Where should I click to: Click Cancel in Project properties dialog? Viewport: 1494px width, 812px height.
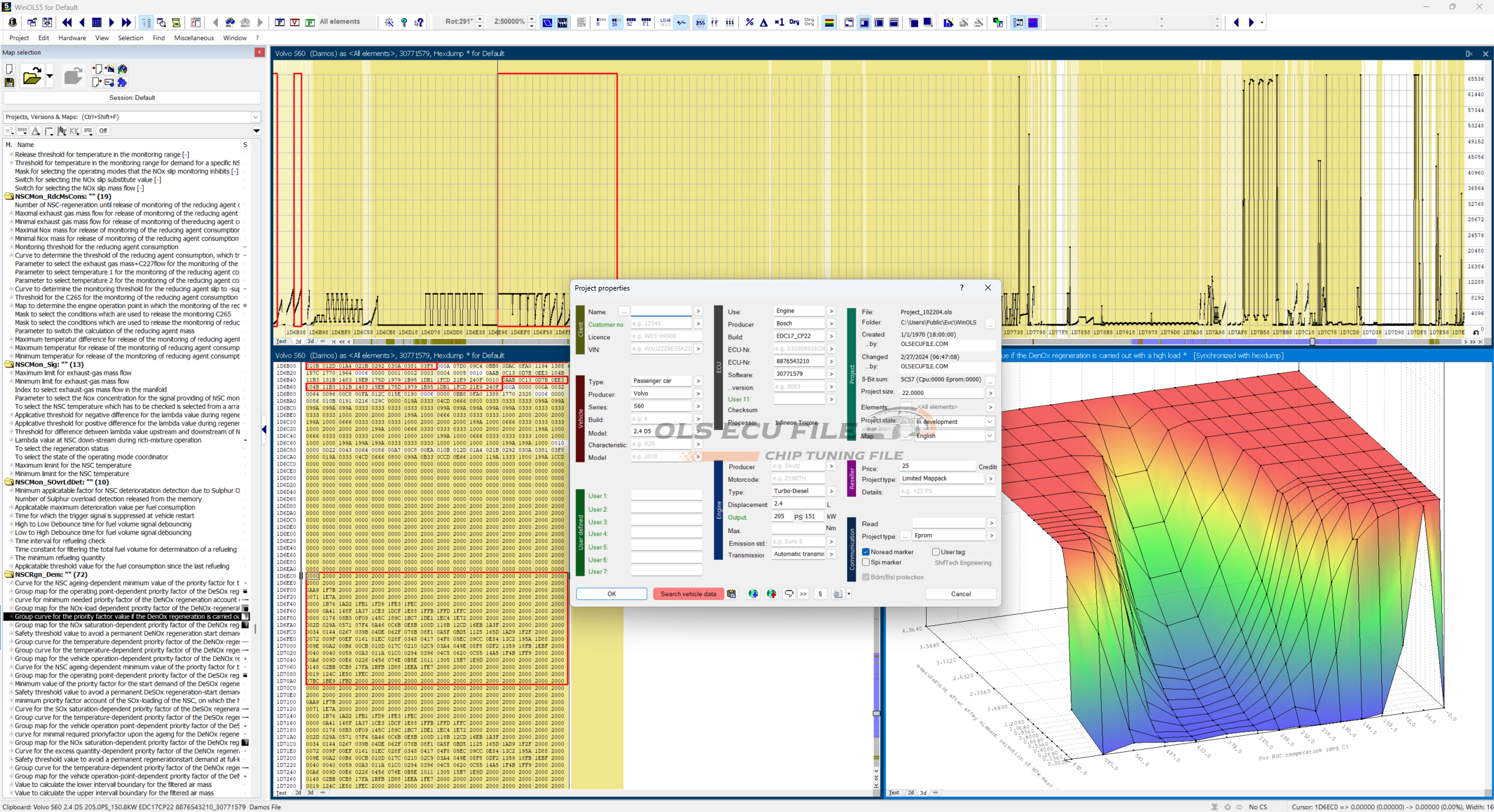click(961, 594)
